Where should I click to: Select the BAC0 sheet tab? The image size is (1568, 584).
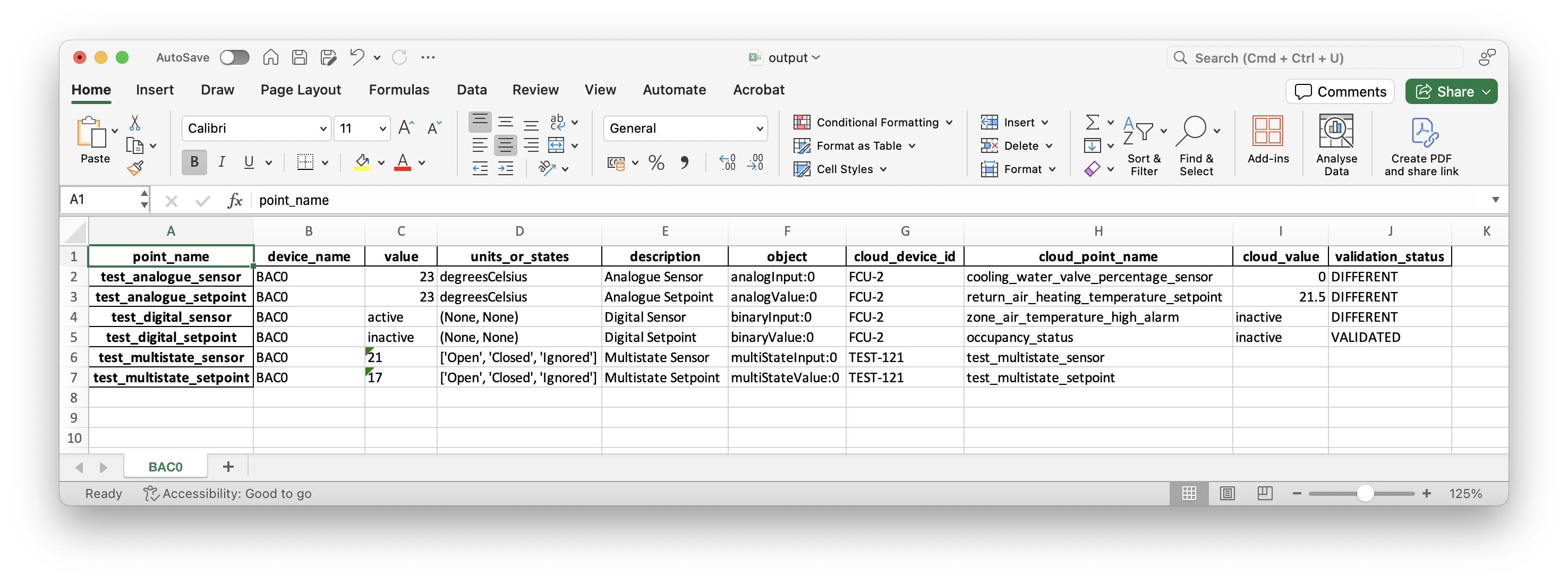point(166,467)
